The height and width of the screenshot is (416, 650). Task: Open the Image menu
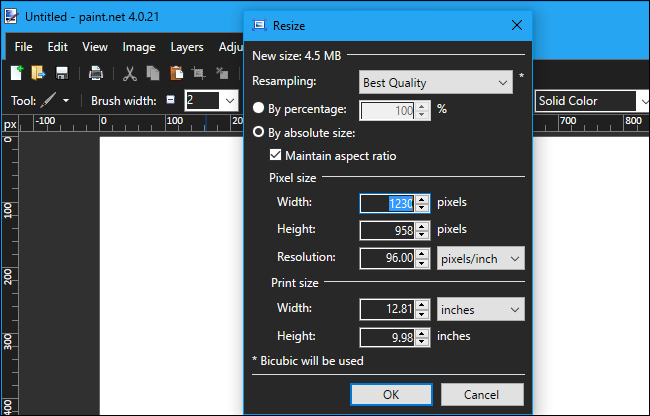pyautogui.click(x=139, y=47)
